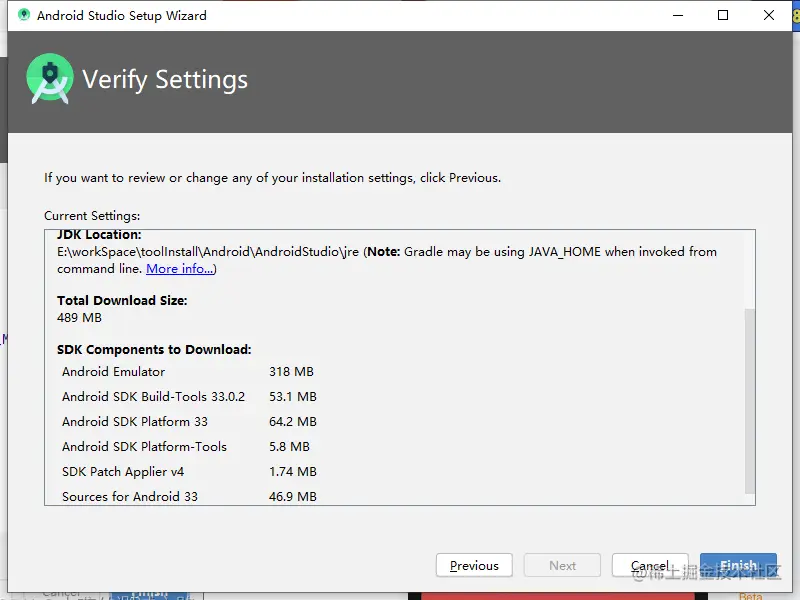Screen dimensions: 800x600
Task: Click the Android Studio logo in header
Action: click(x=49, y=79)
